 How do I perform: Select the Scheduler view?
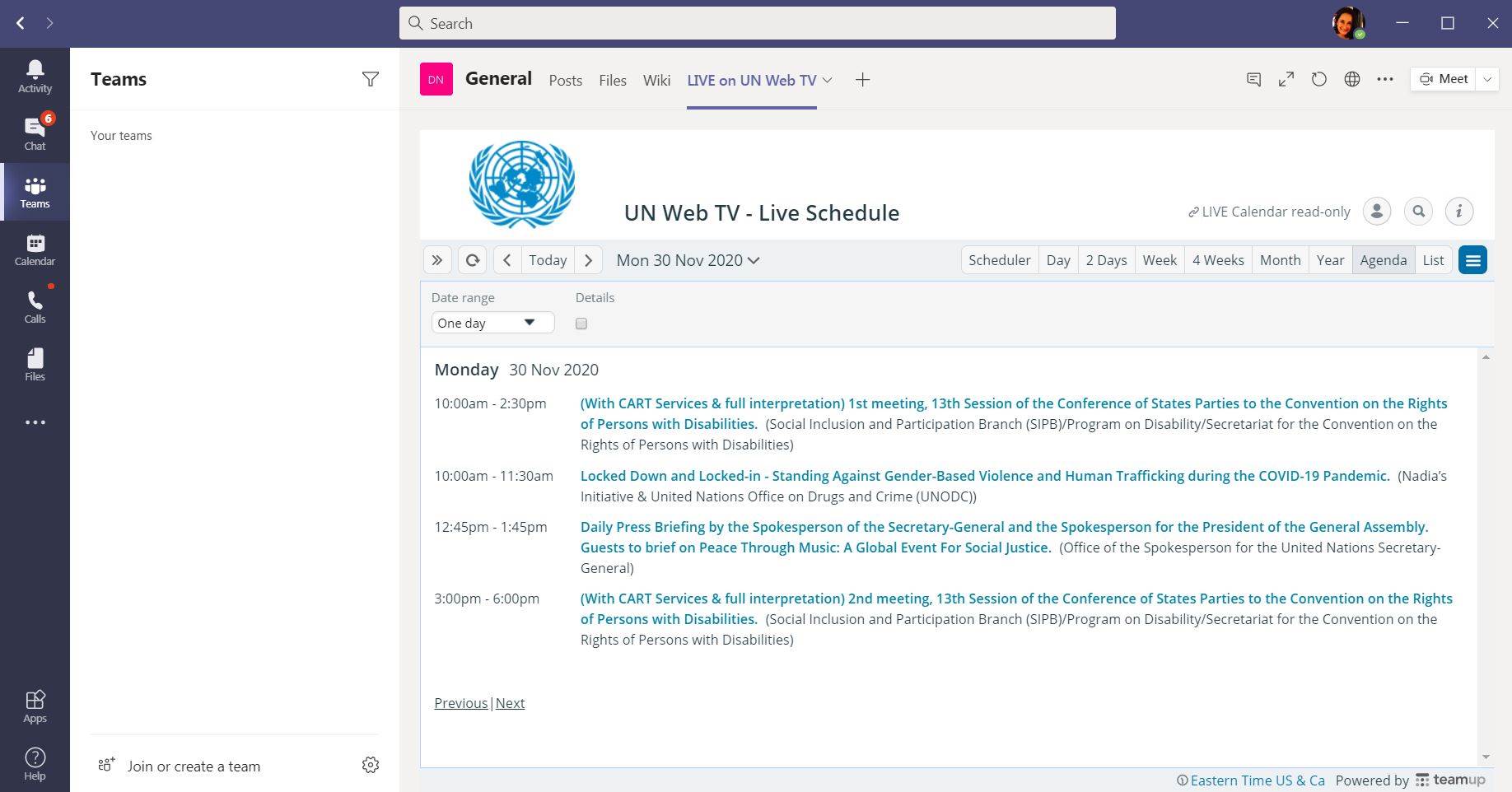(999, 260)
